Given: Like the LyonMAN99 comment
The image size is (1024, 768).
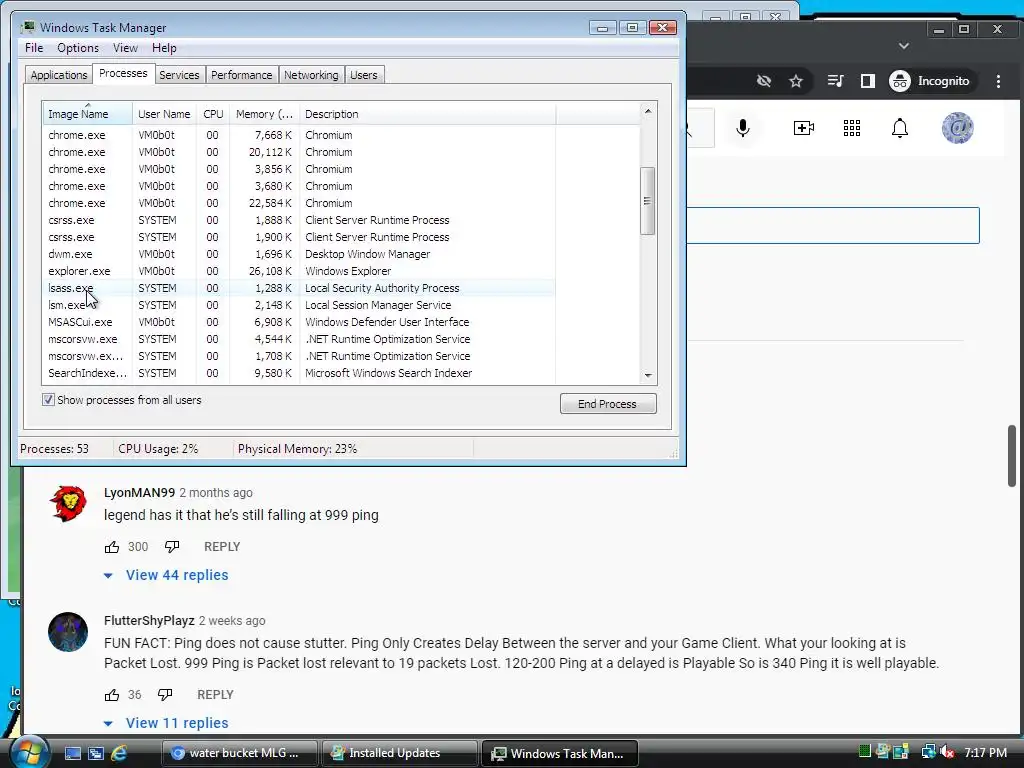Looking at the screenshot, I should 112,547.
